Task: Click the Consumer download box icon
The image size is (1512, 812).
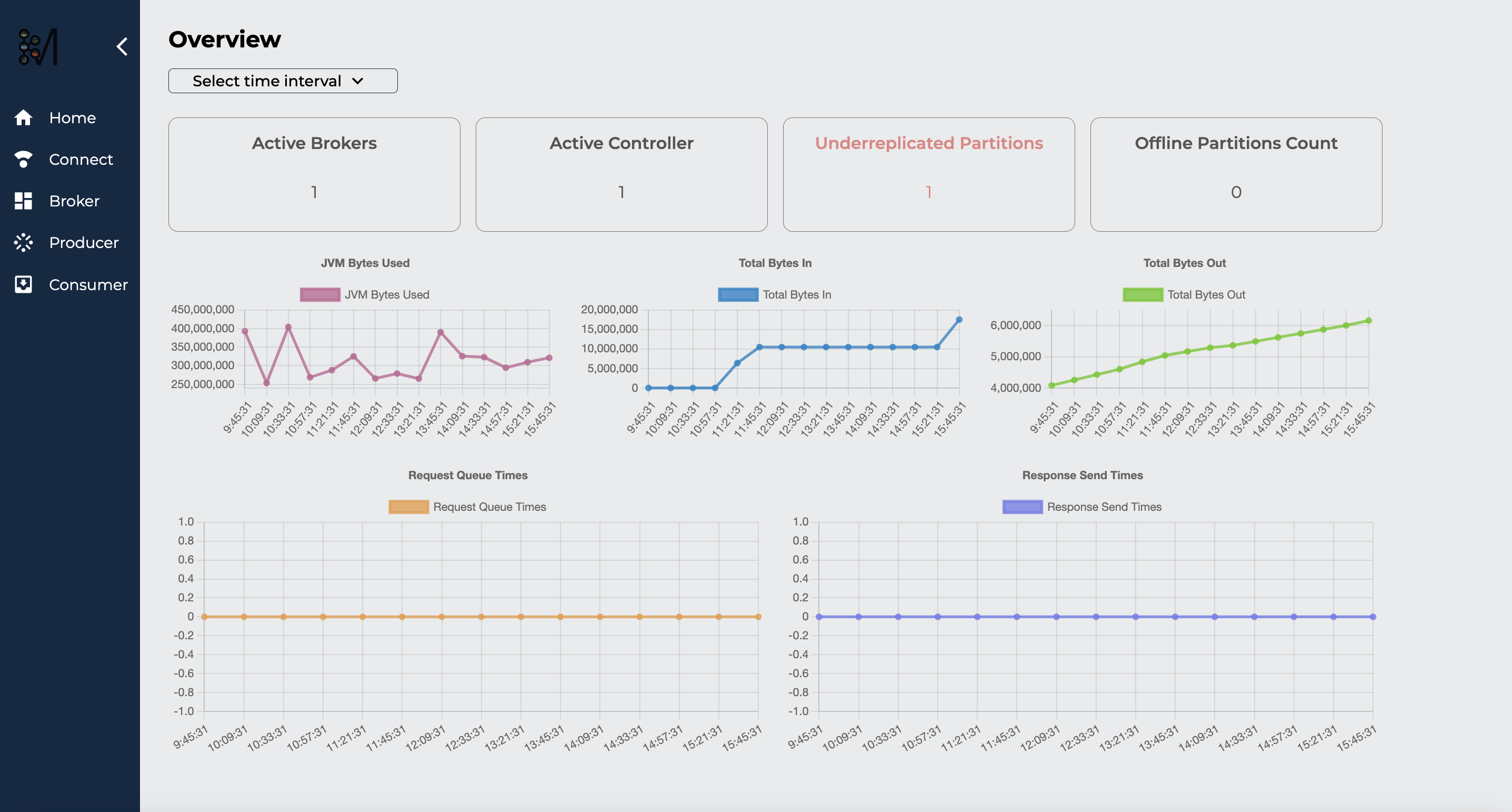Action: pos(23,285)
